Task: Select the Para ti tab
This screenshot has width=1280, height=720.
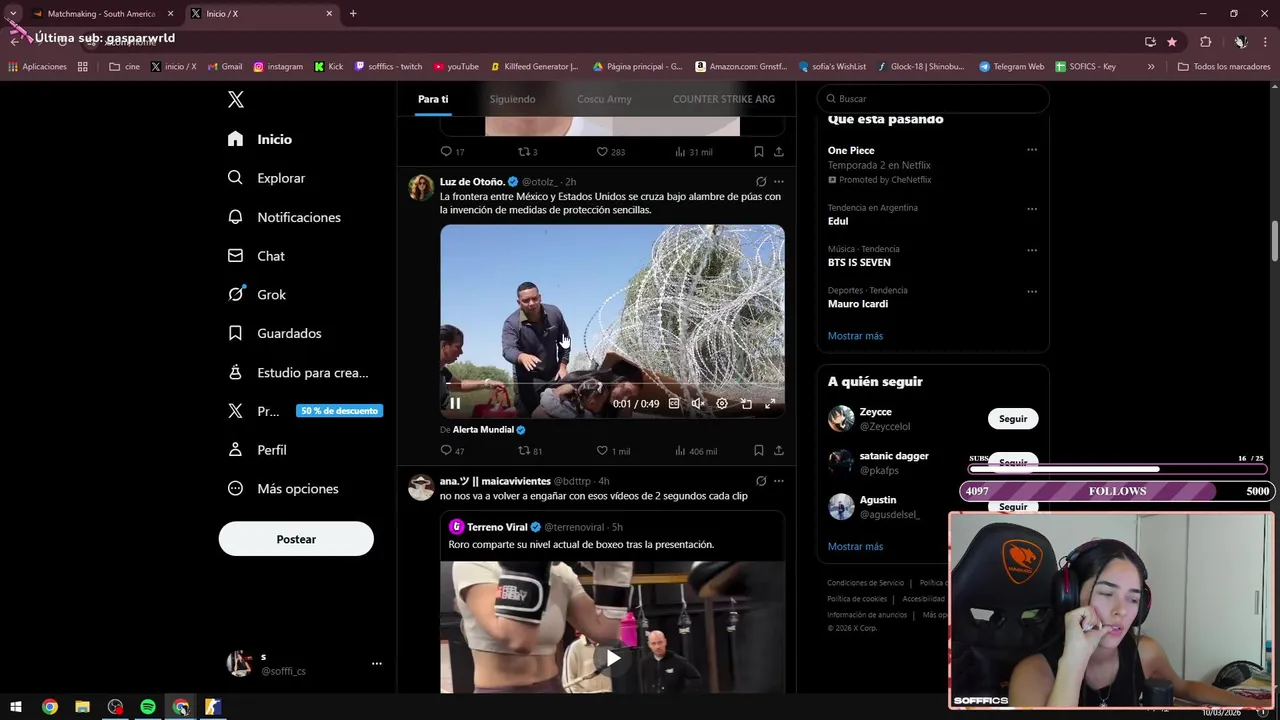Action: [433, 99]
